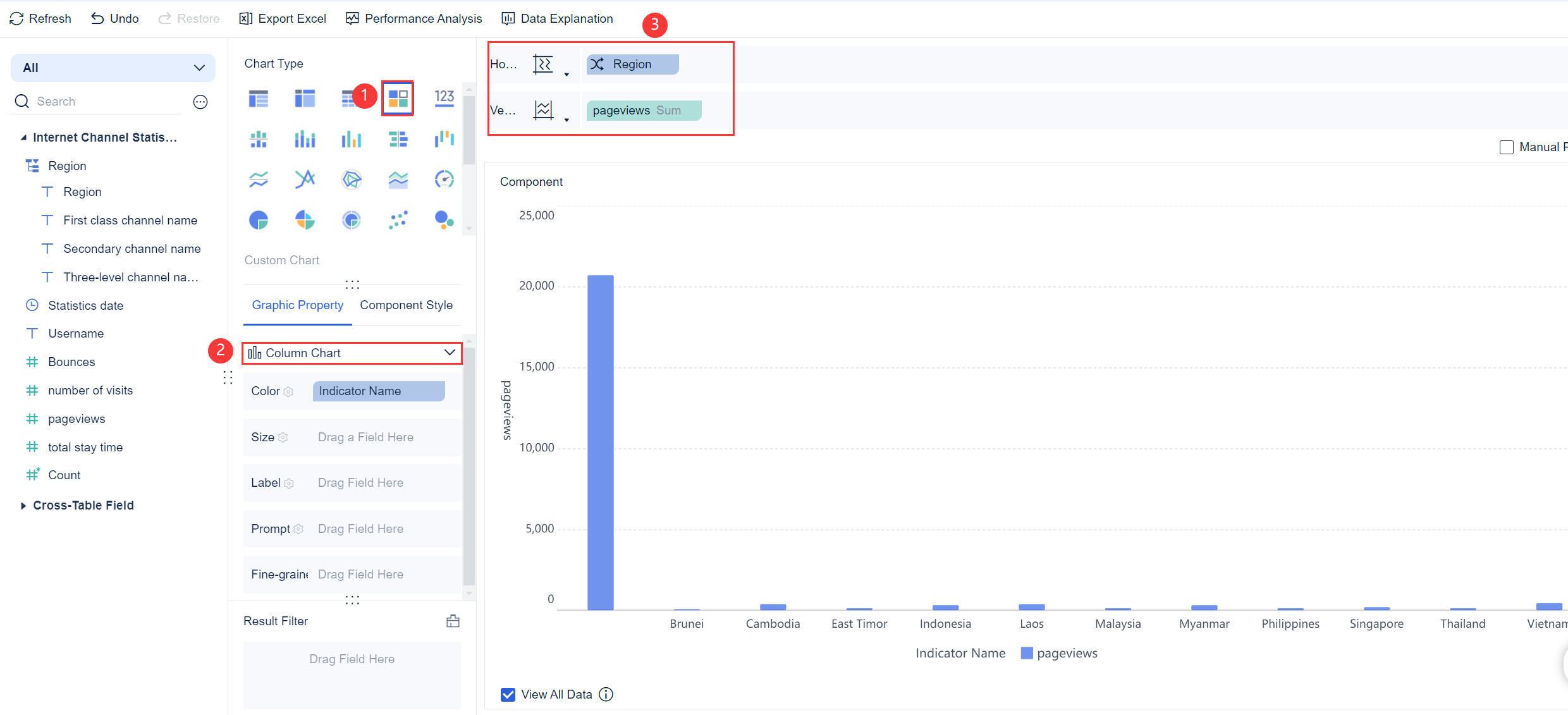Screen dimensions: 1568x715
Task: Pick the radar chart type icon
Action: (x=352, y=180)
